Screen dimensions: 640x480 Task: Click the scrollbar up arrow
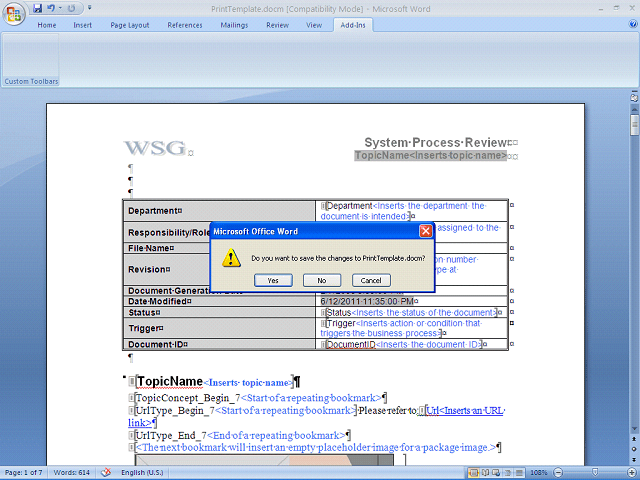pyautogui.click(x=634, y=109)
